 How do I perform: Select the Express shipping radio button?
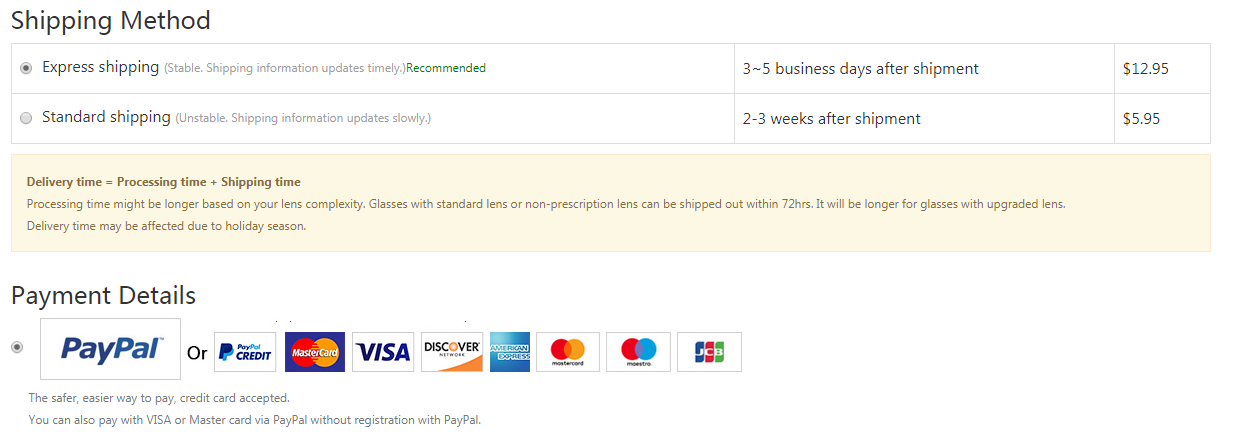coord(26,68)
